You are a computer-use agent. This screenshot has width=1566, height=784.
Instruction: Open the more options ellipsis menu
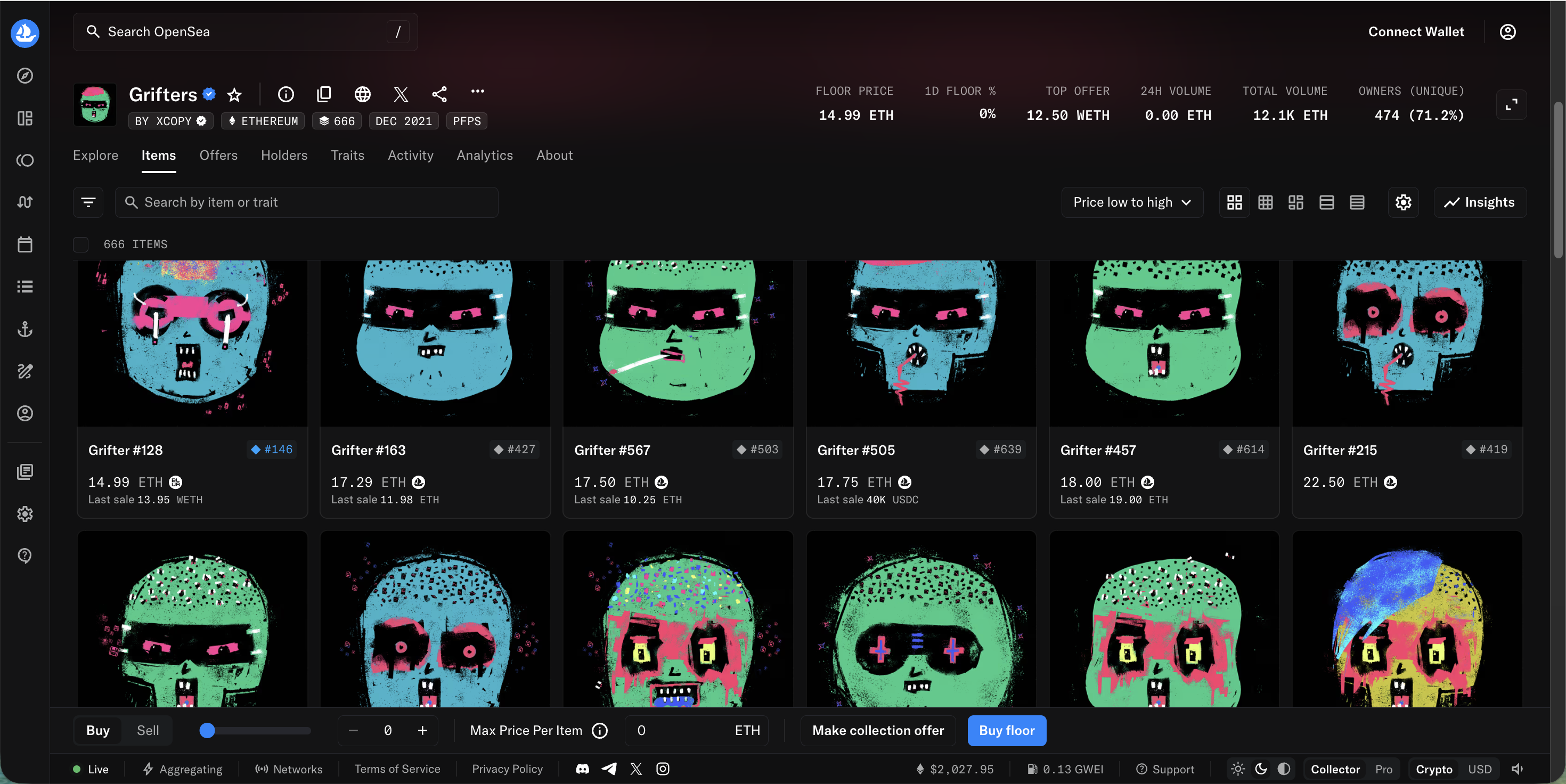(x=477, y=92)
